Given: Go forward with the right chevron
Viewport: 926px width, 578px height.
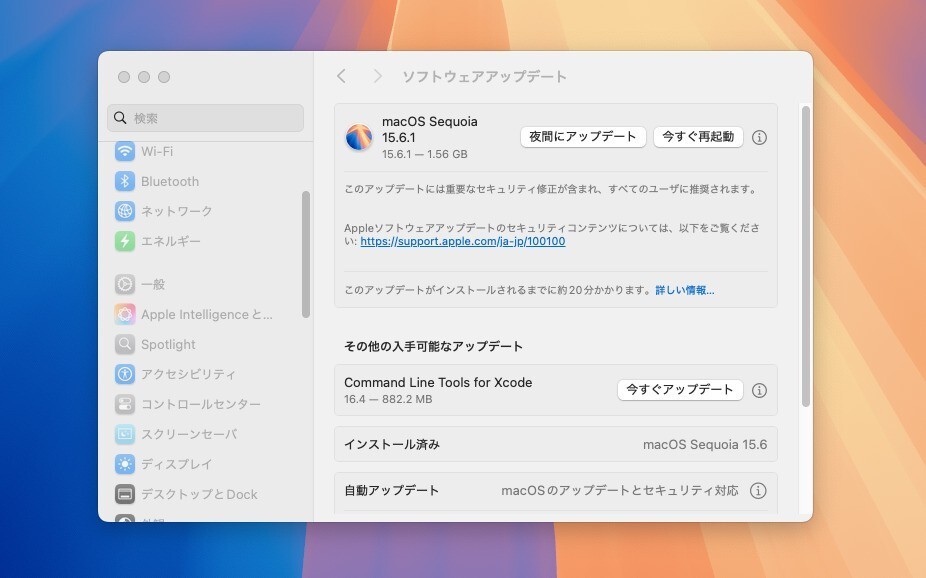Looking at the screenshot, I should click(x=378, y=76).
